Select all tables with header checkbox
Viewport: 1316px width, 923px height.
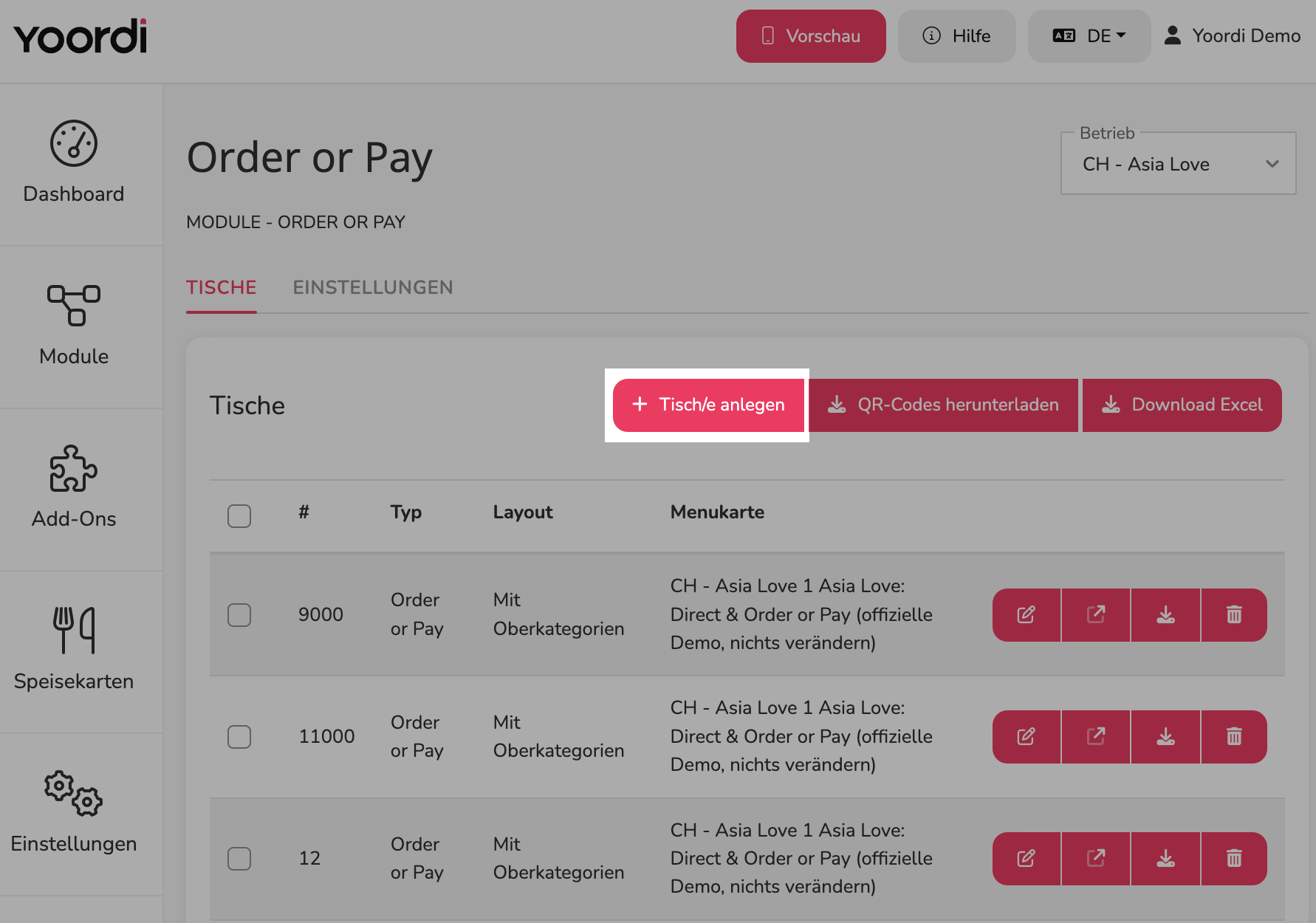pyautogui.click(x=239, y=515)
